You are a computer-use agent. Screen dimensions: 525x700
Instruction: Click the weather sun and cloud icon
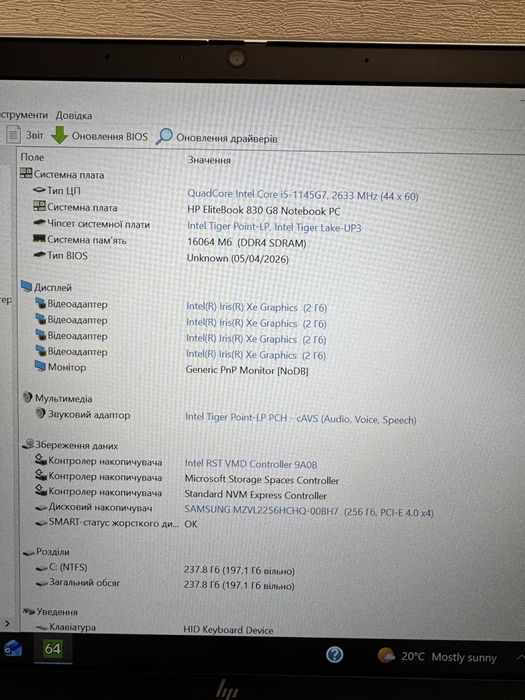(386, 655)
